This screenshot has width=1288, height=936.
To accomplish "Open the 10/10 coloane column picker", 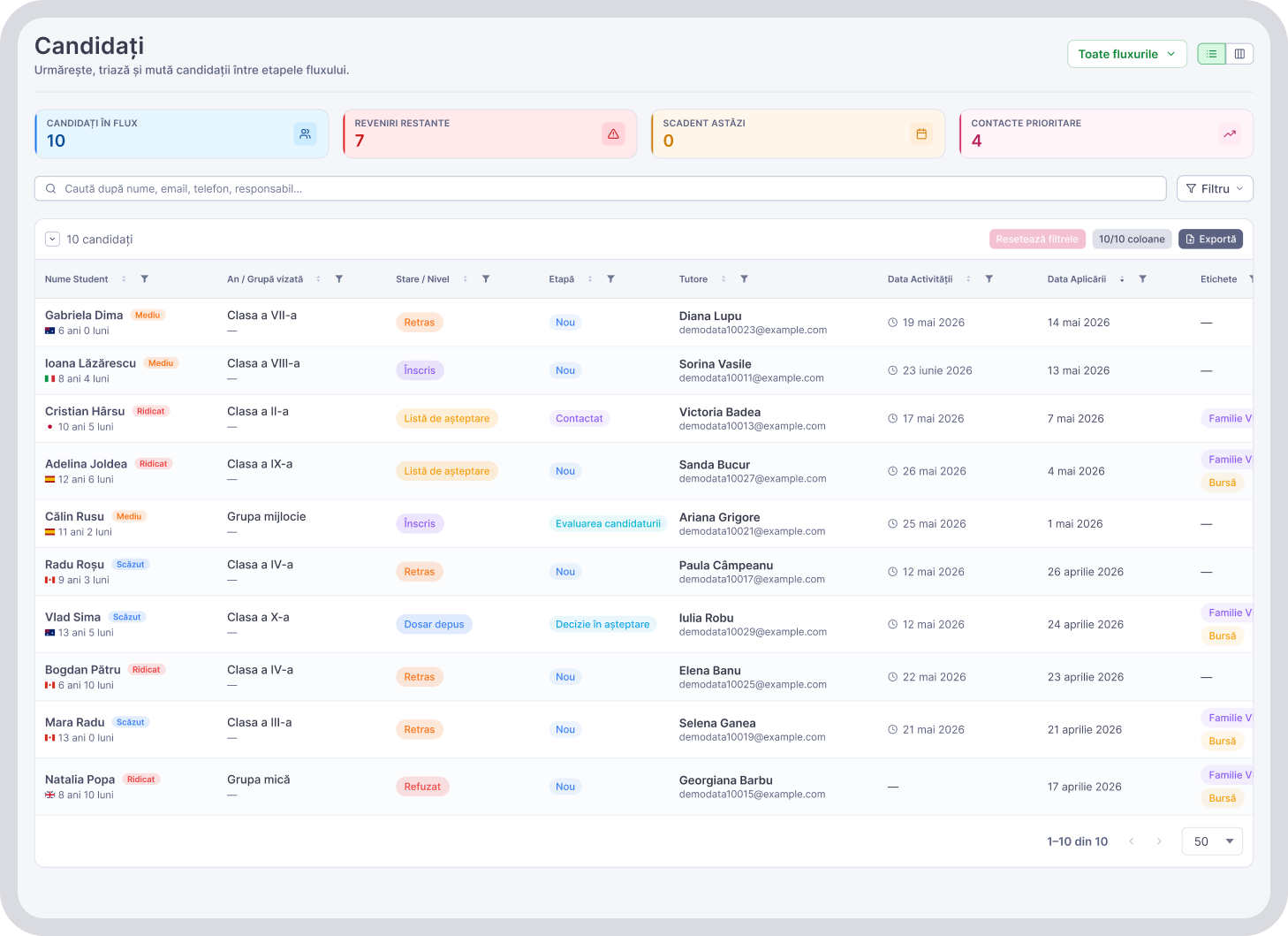I will coord(1132,240).
